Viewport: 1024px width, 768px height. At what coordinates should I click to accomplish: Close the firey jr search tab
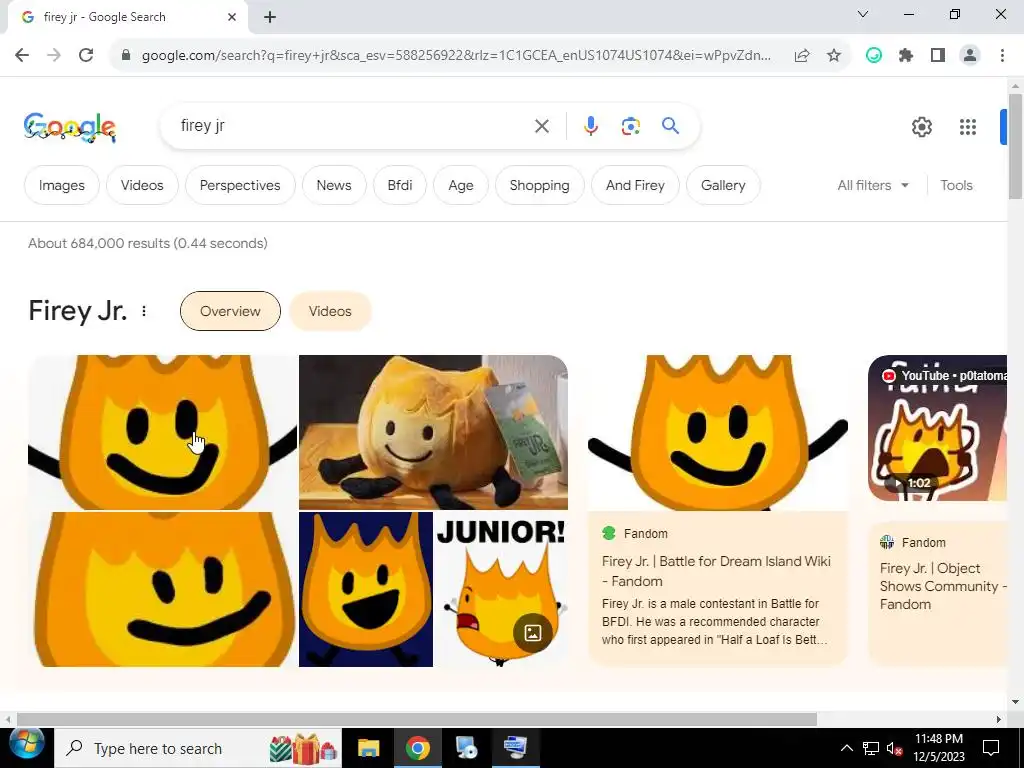coord(232,17)
